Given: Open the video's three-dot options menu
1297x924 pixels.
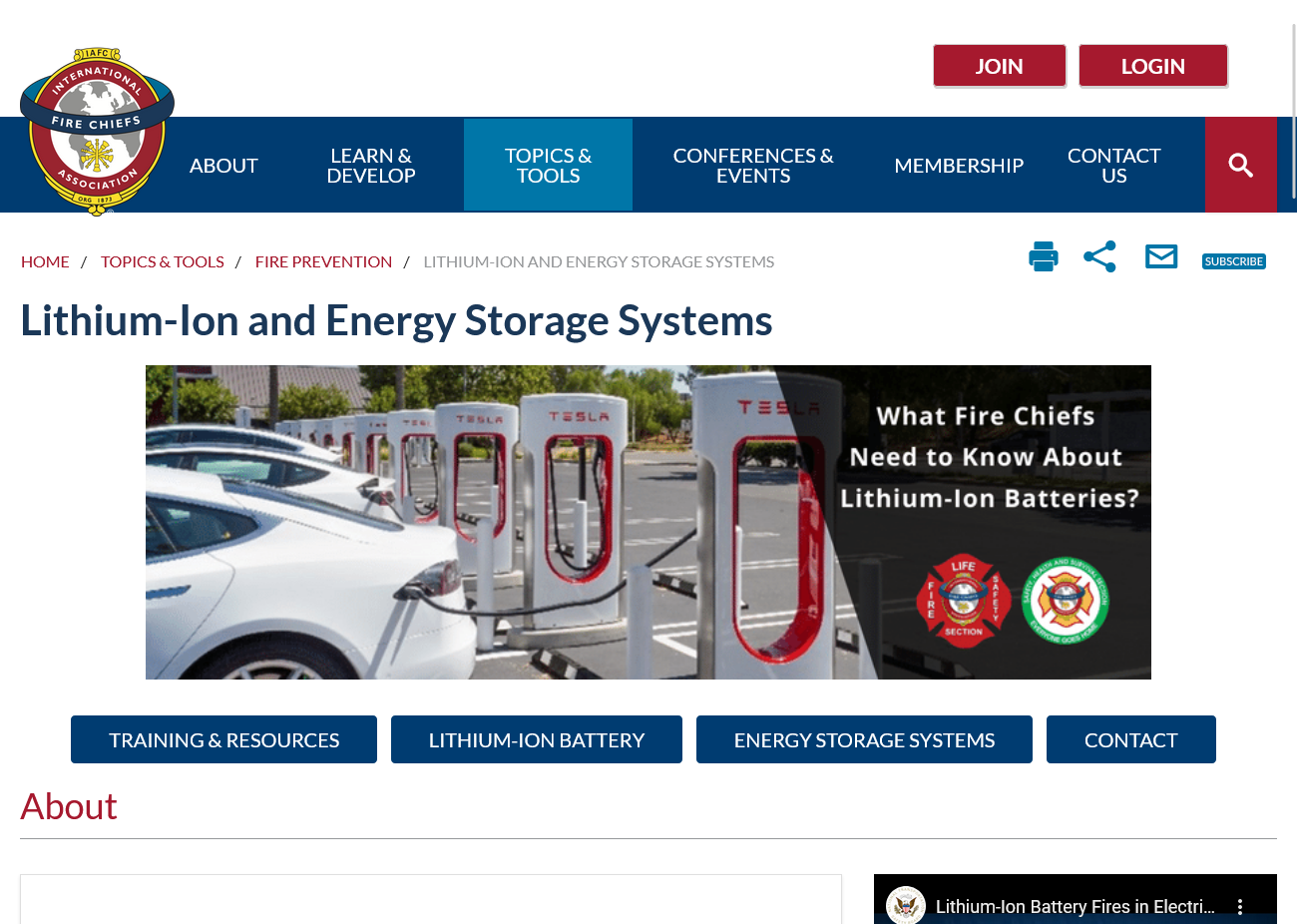Looking at the screenshot, I should coord(1240,906).
